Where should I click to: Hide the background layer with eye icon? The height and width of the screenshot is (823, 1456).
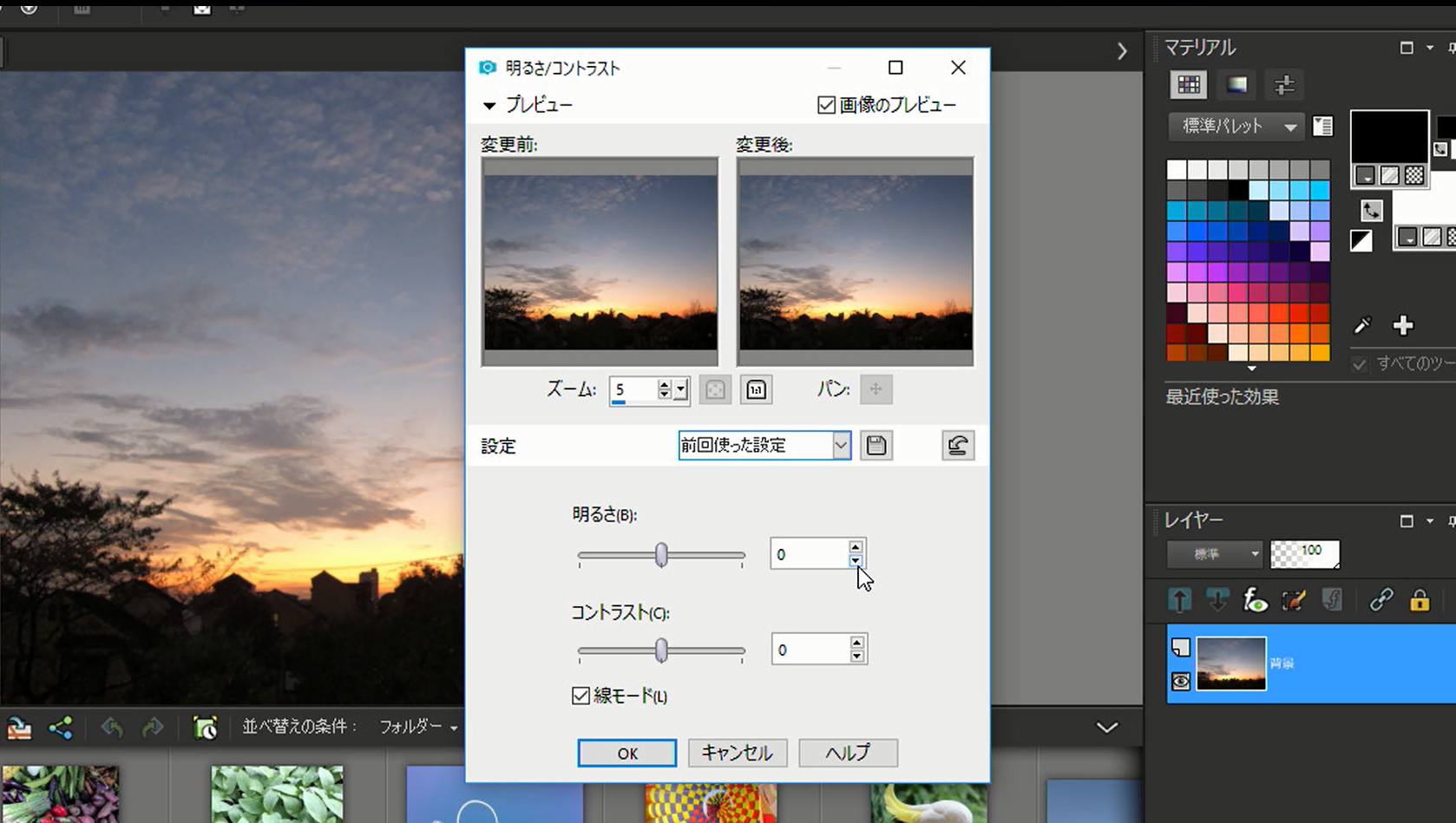coord(1181,682)
